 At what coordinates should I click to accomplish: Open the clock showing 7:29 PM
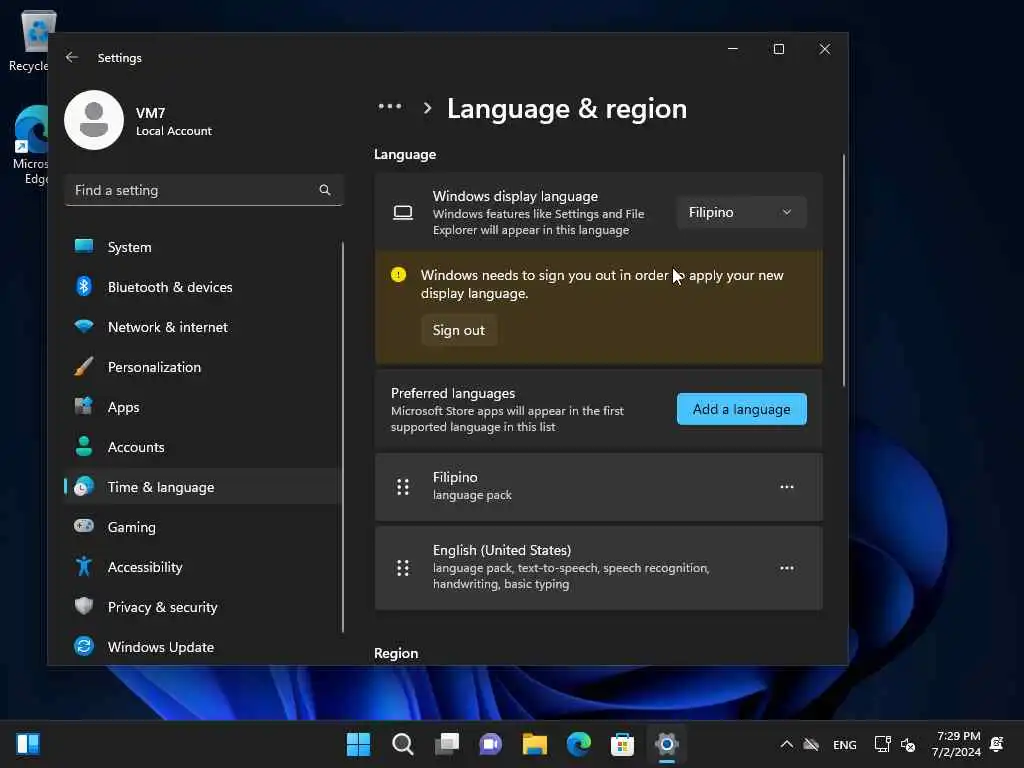(x=957, y=744)
